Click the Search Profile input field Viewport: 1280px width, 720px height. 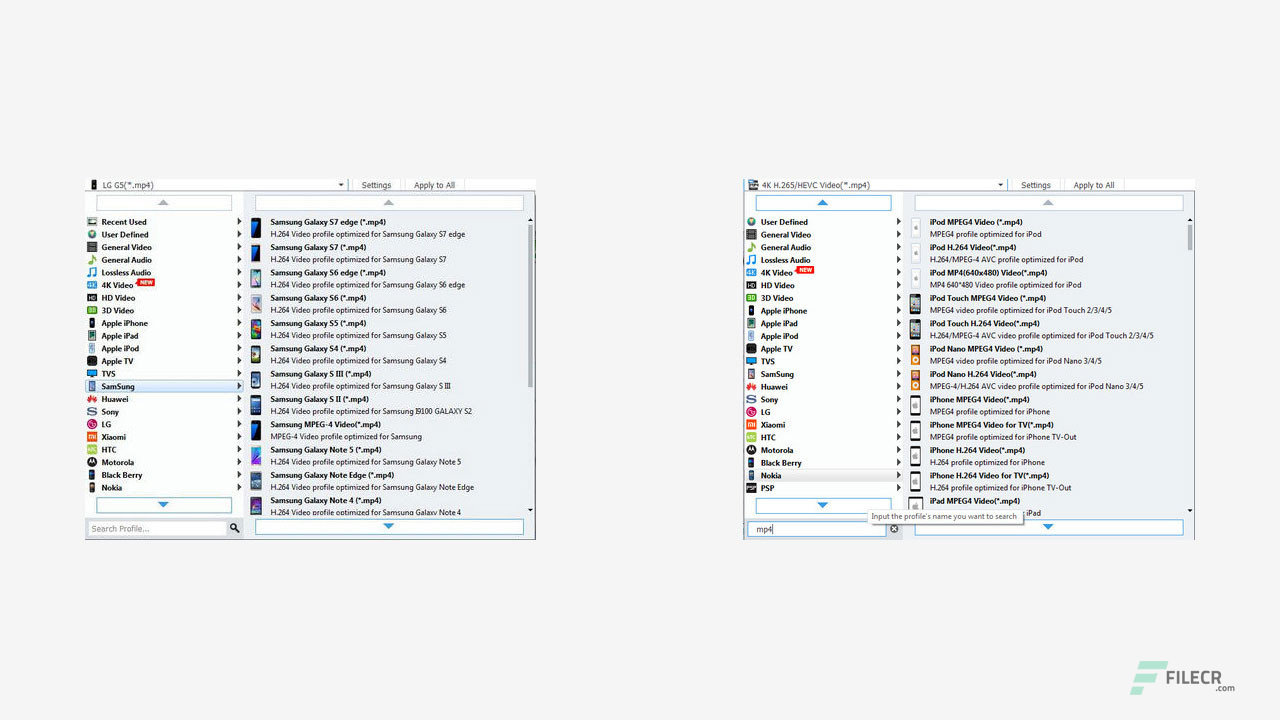click(157, 528)
